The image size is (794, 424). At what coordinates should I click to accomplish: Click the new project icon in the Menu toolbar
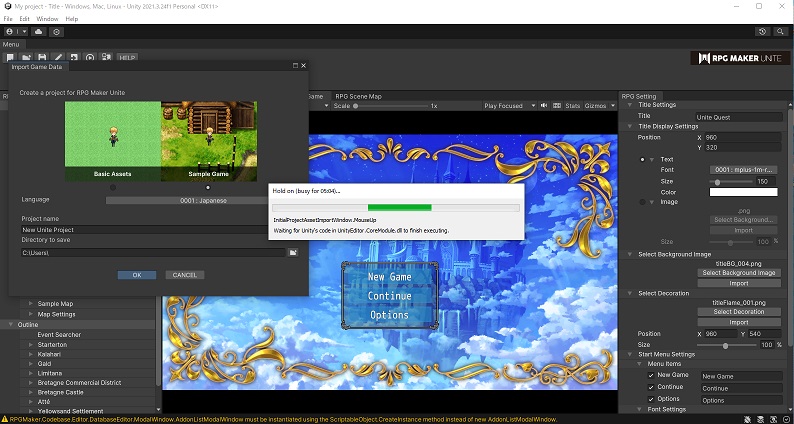coord(10,58)
